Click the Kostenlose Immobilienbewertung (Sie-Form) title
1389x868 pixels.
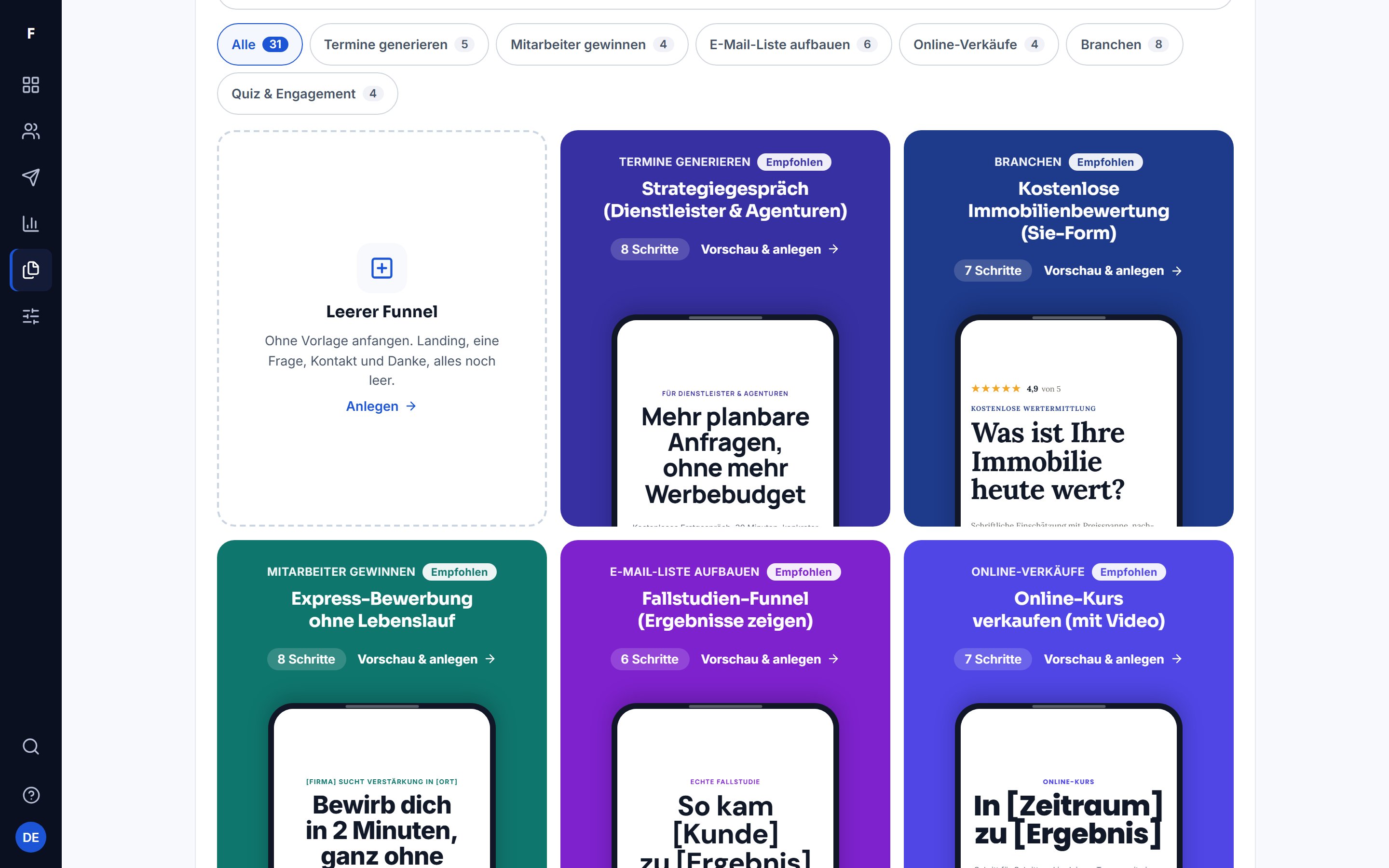1068,211
